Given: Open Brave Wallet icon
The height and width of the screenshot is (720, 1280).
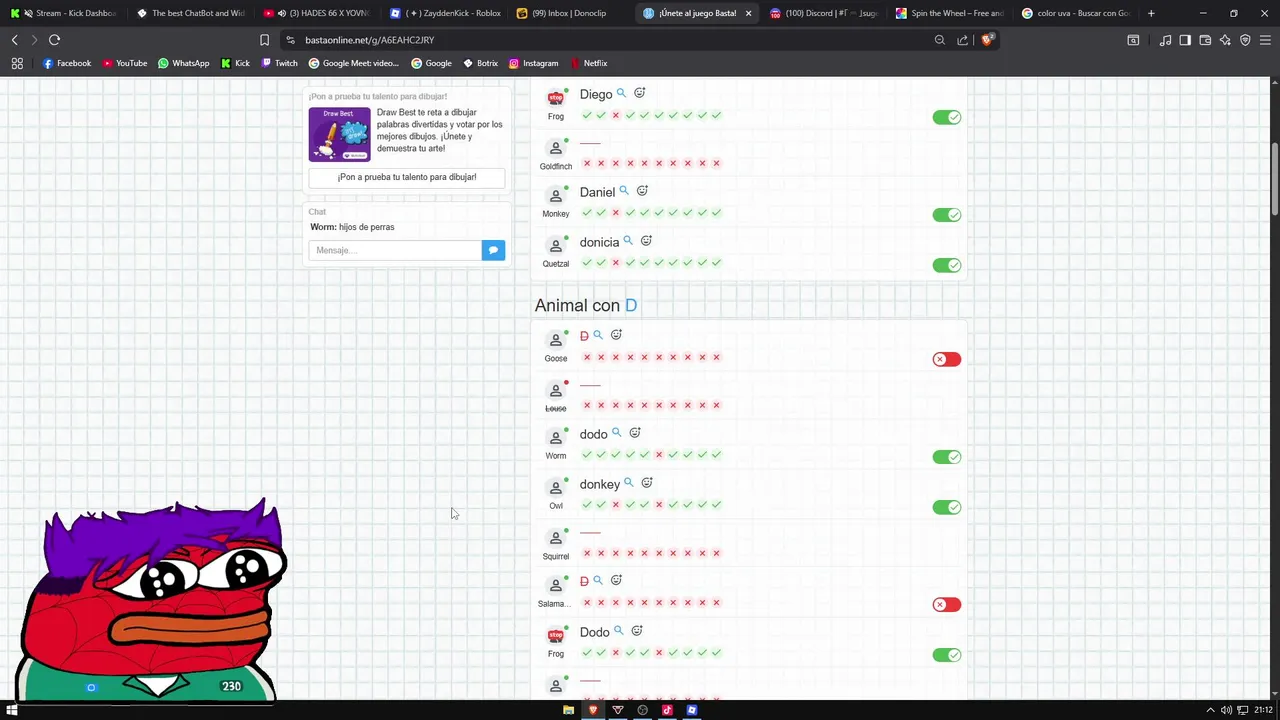Looking at the screenshot, I should point(1205,40).
